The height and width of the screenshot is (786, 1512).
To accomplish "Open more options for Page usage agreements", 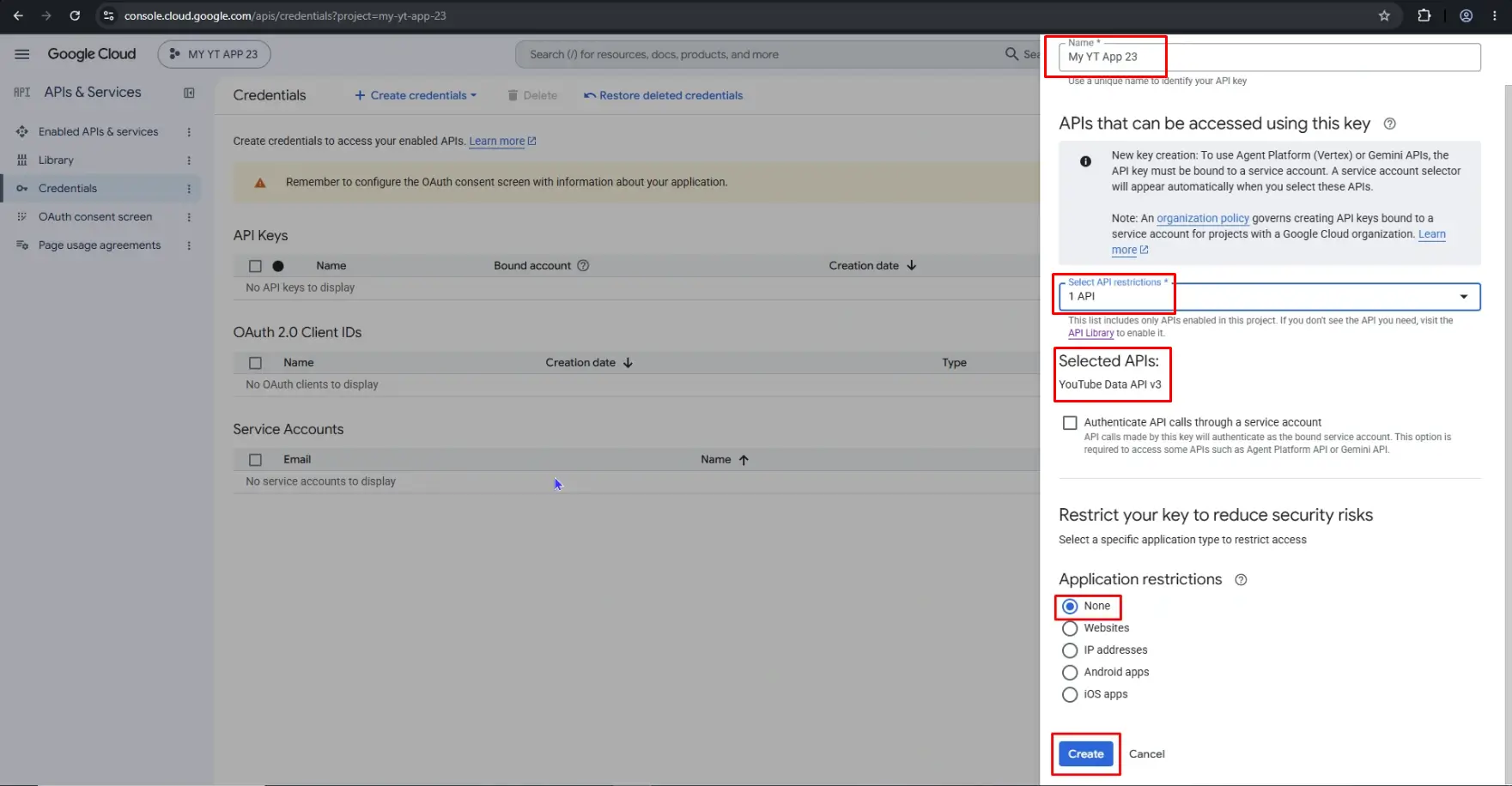I will pos(189,245).
